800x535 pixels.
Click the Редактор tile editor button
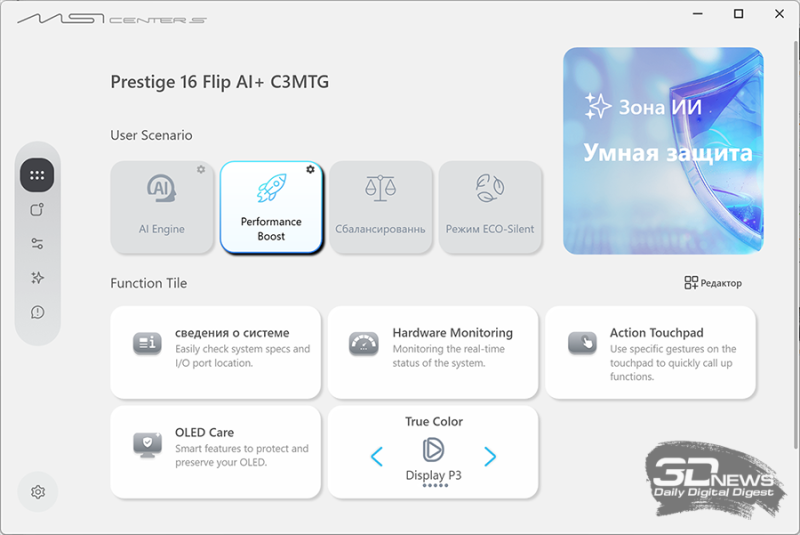pos(713,283)
